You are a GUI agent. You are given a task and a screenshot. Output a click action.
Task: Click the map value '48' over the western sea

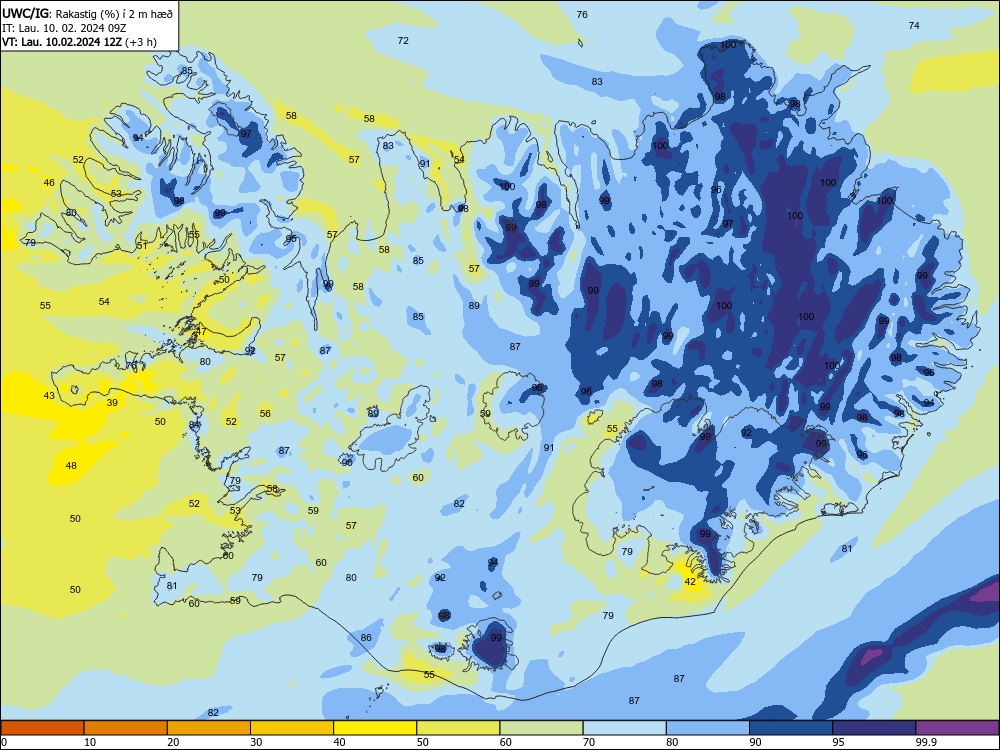coord(71,466)
